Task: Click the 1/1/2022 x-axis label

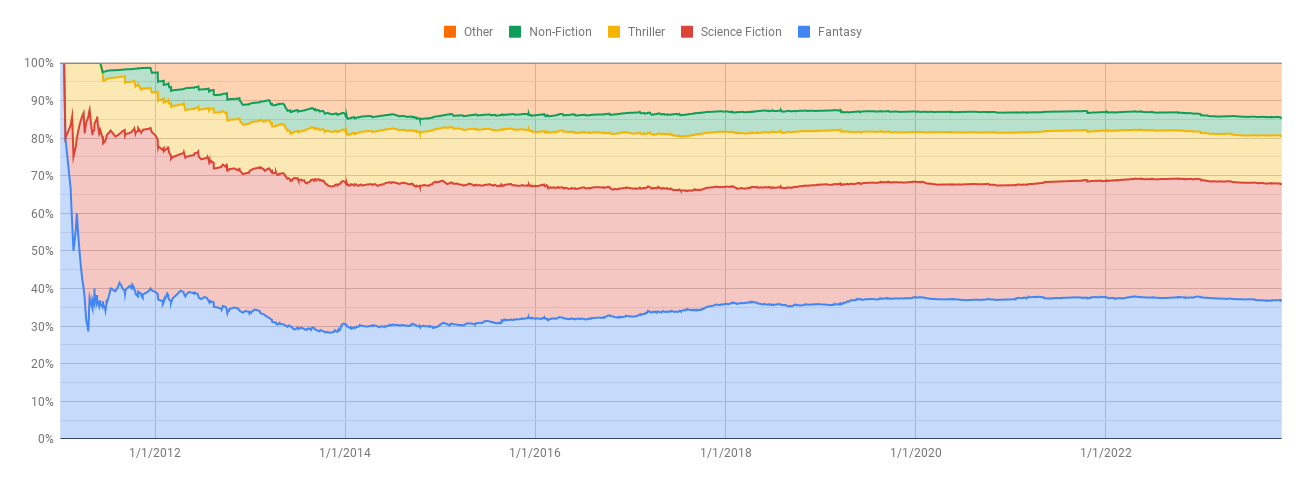Action: pos(1105,453)
